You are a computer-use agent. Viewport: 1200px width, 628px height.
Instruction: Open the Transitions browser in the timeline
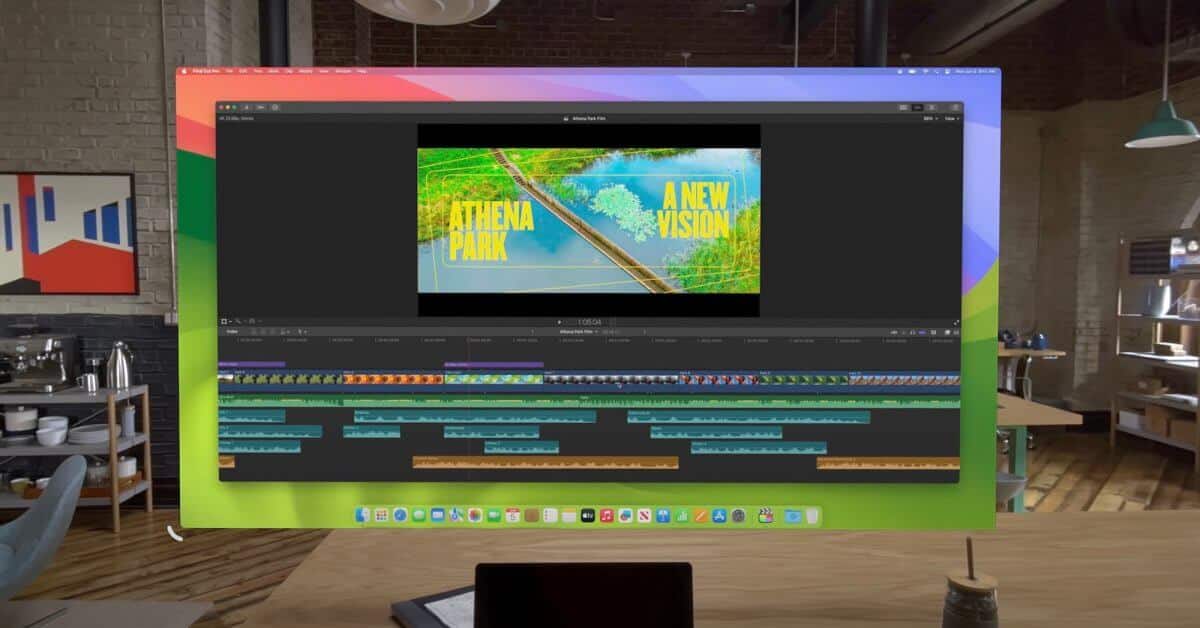coord(957,331)
